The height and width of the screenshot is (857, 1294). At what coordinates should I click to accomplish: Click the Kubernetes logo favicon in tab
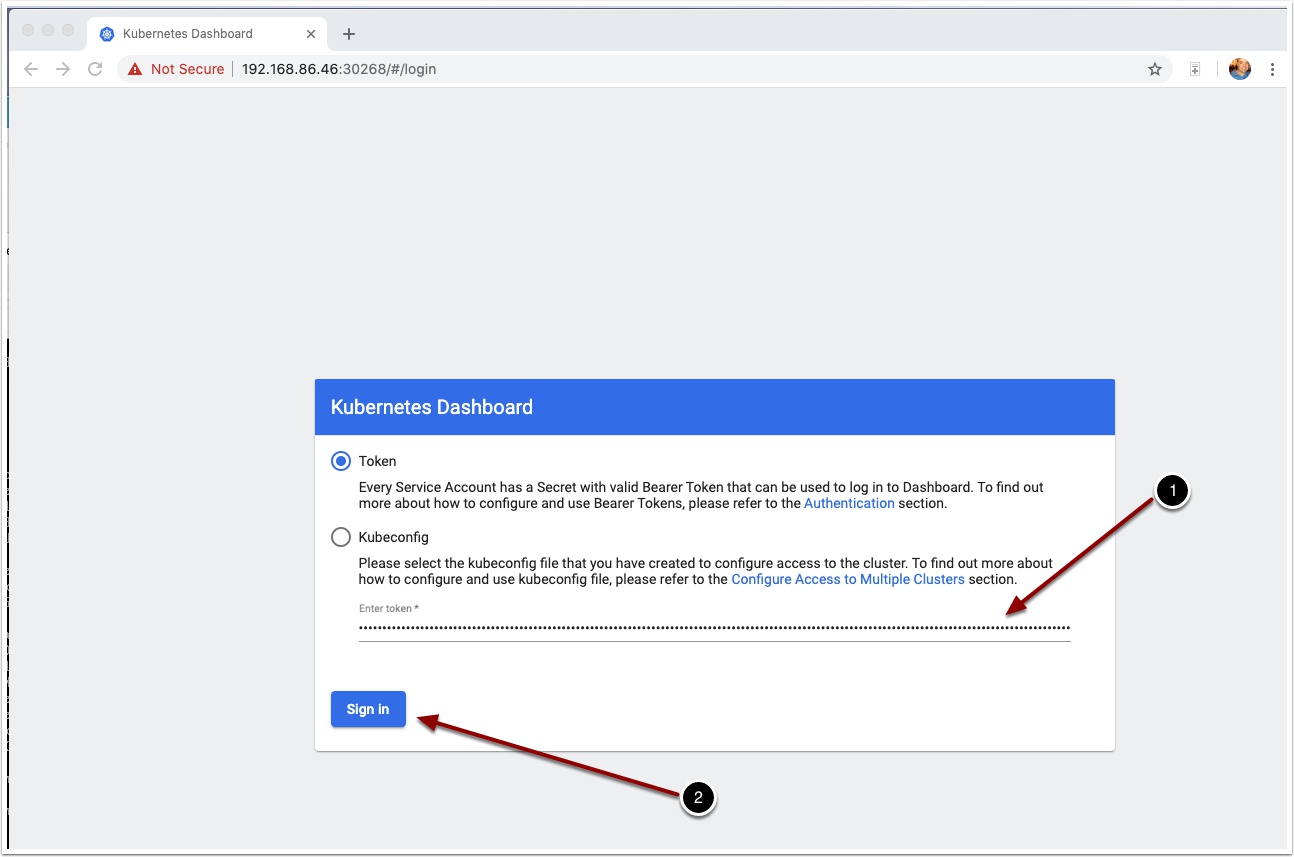pos(107,34)
